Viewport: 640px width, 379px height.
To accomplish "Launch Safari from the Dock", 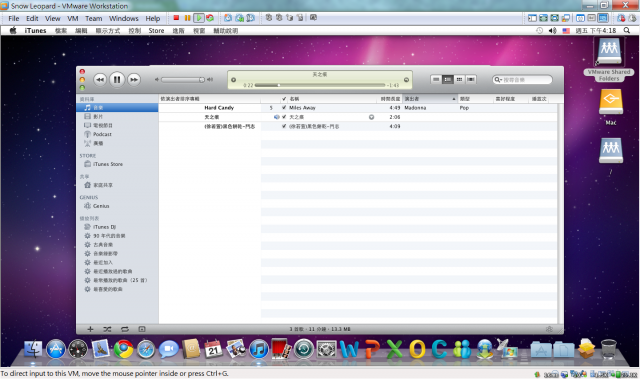I will [x=146, y=350].
